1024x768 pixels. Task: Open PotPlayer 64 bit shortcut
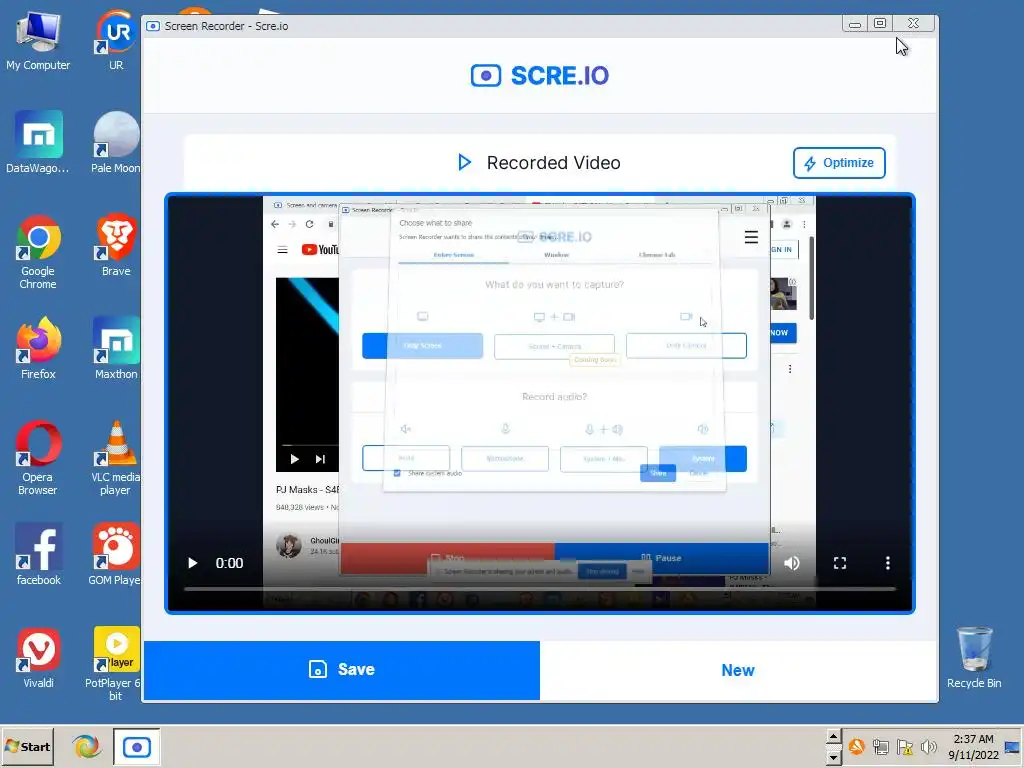coord(115,664)
